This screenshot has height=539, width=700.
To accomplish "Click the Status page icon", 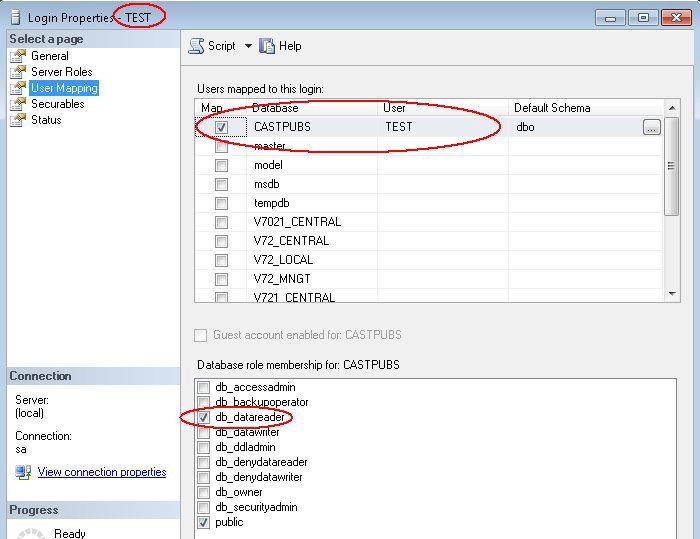I will [17, 120].
